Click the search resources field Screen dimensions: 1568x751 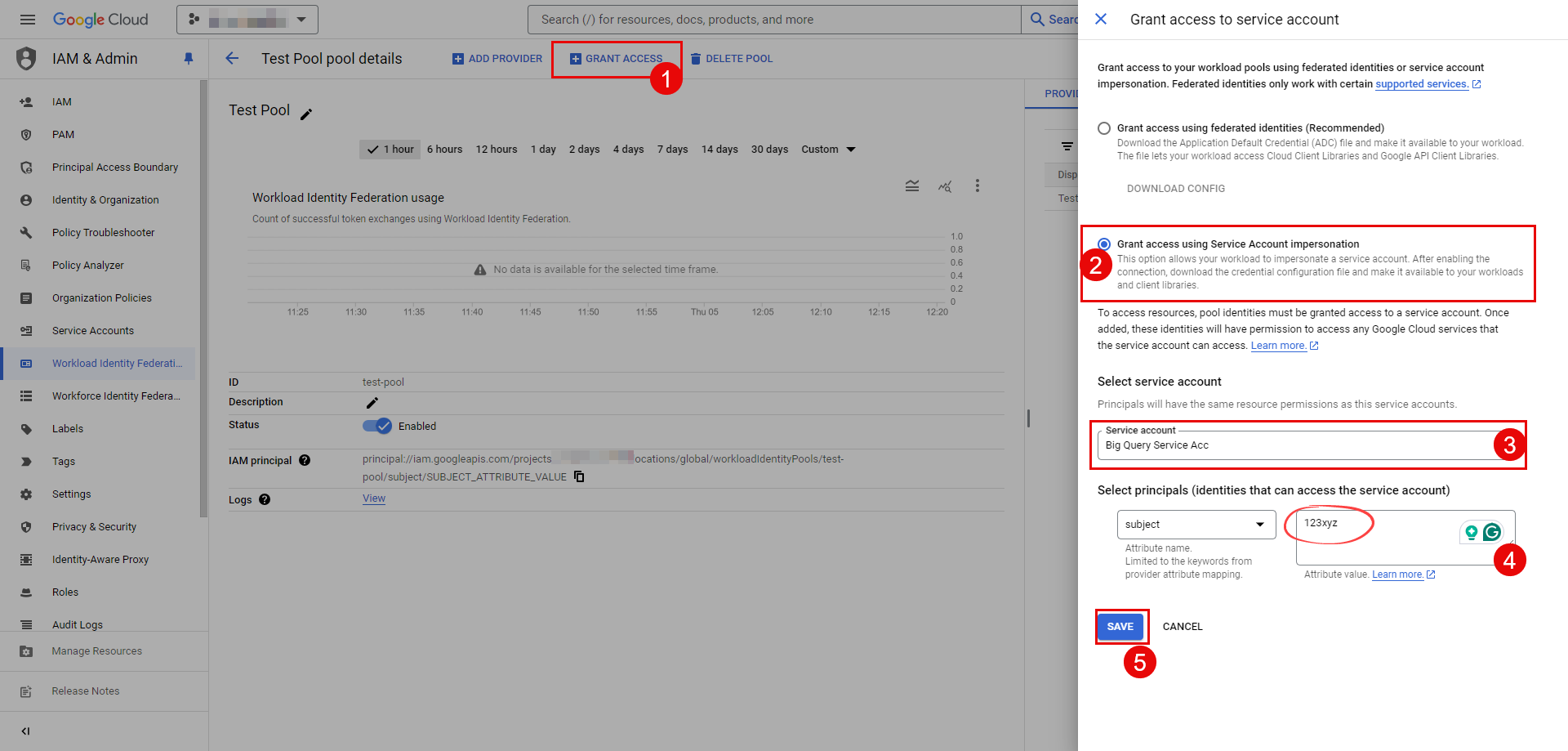(774, 20)
